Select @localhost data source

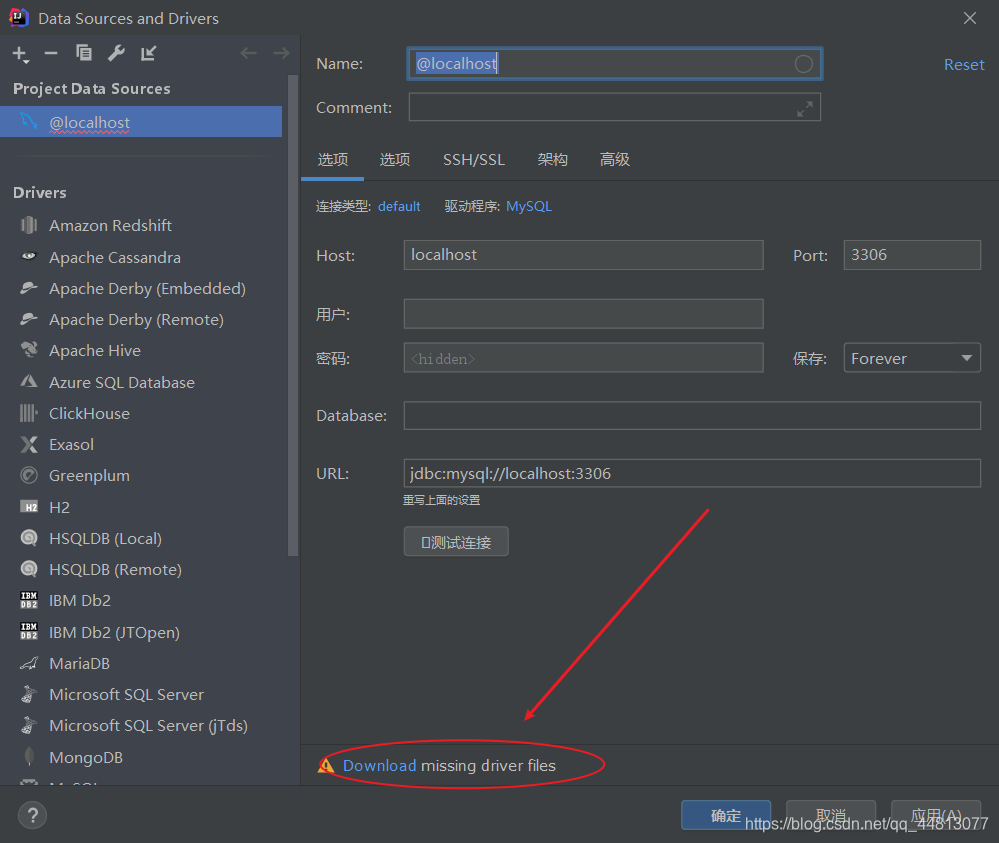point(141,122)
